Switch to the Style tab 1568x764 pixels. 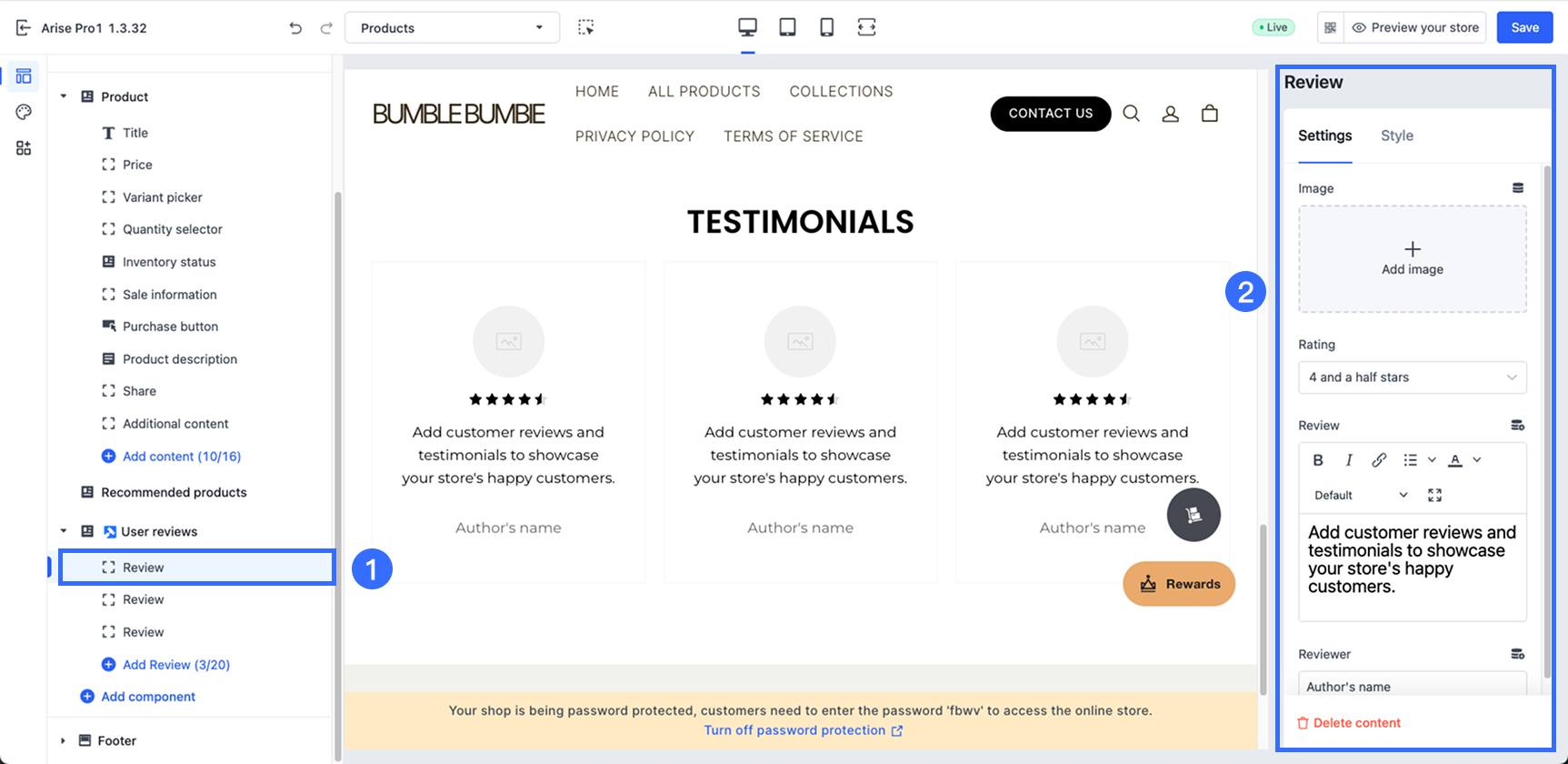tap(1396, 136)
